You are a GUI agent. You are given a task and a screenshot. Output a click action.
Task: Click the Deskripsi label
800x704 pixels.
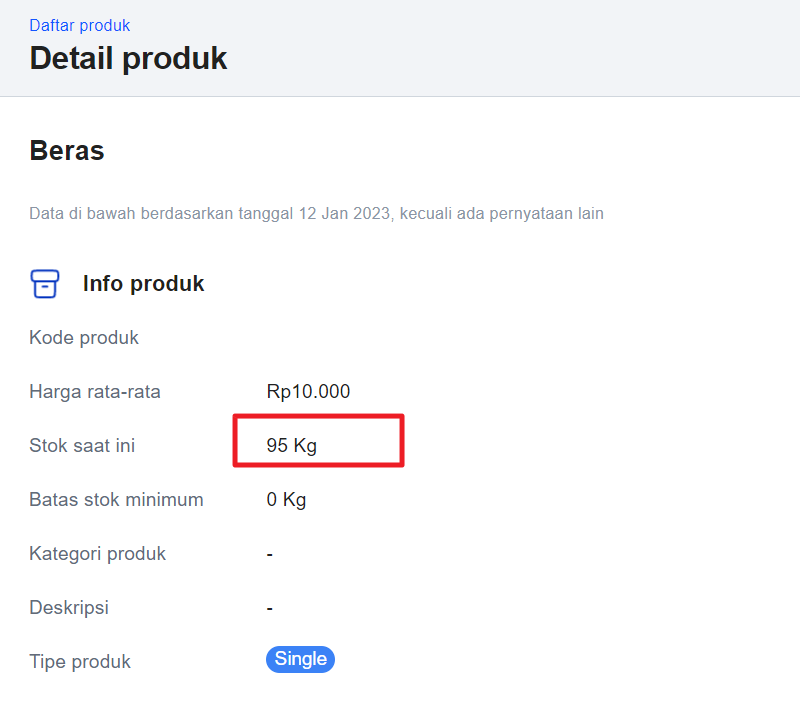[x=69, y=608]
